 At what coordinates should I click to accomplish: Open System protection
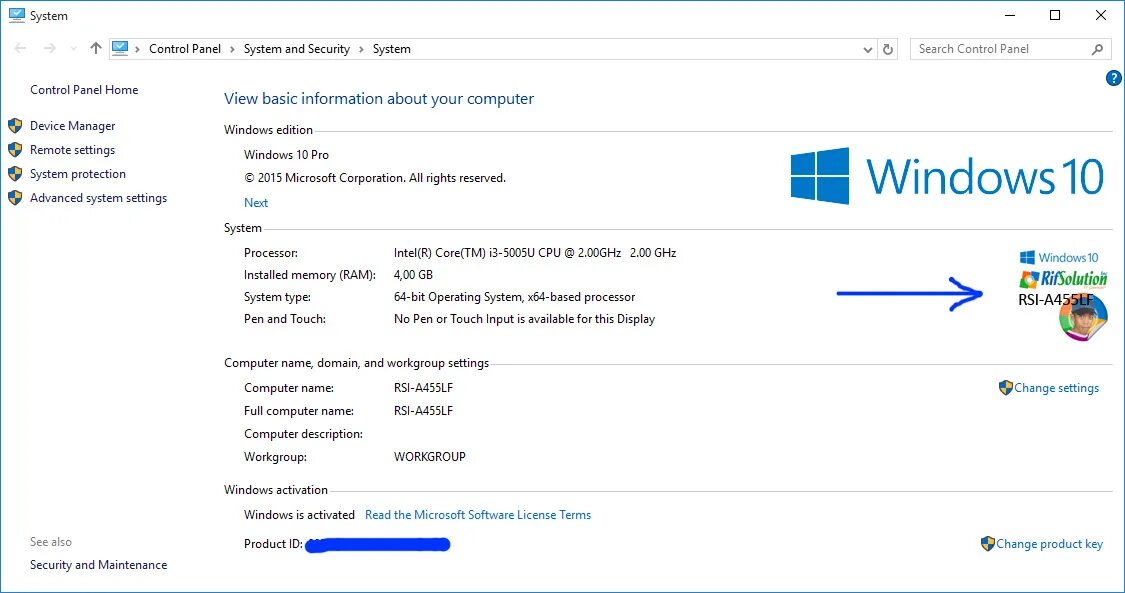pyautogui.click(x=77, y=174)
